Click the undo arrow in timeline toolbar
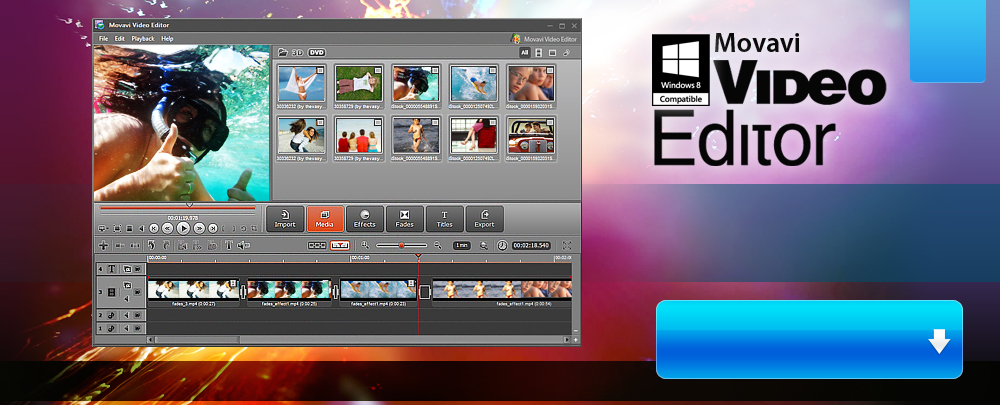The image size is (1000, 405). [x=152, y=245]
